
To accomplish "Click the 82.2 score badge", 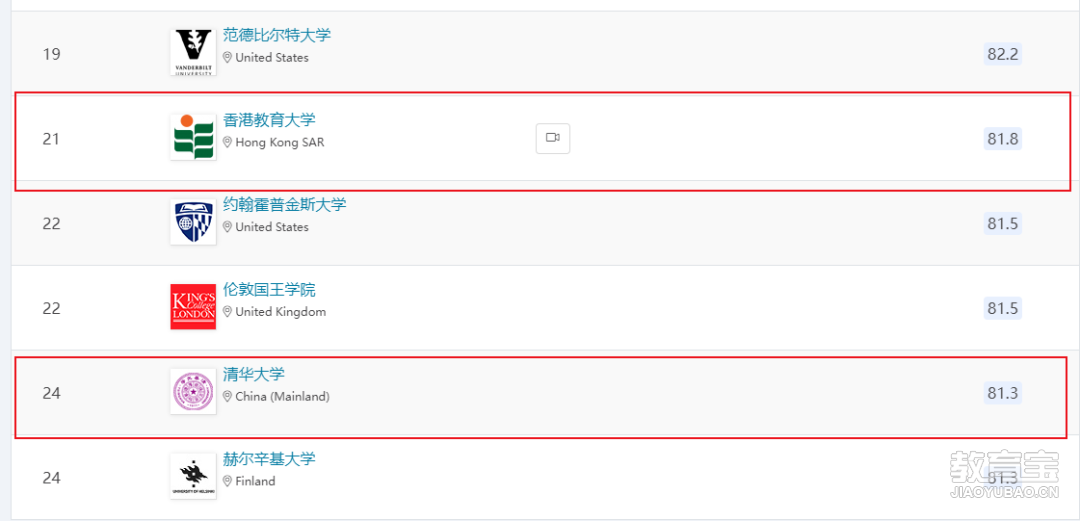I will pos(1002,54).
